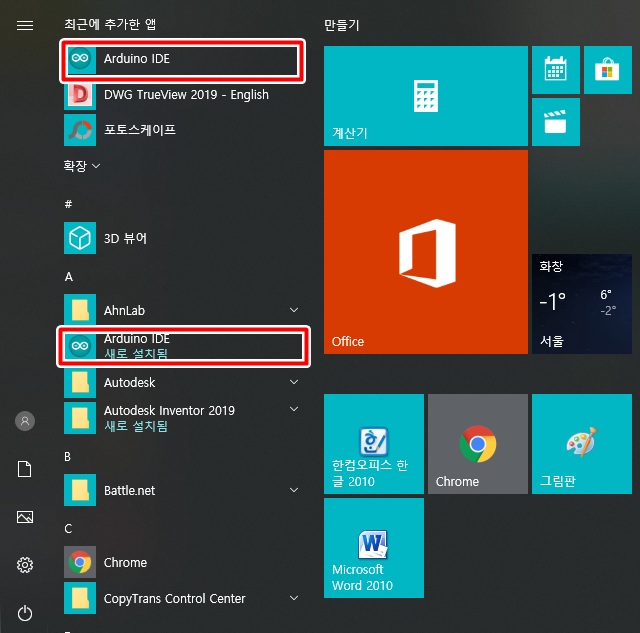Image resolution: width=640 pixels, height=633 pixels.
Task: Click the 만들기 tile group title
Action: click(342, 25)
